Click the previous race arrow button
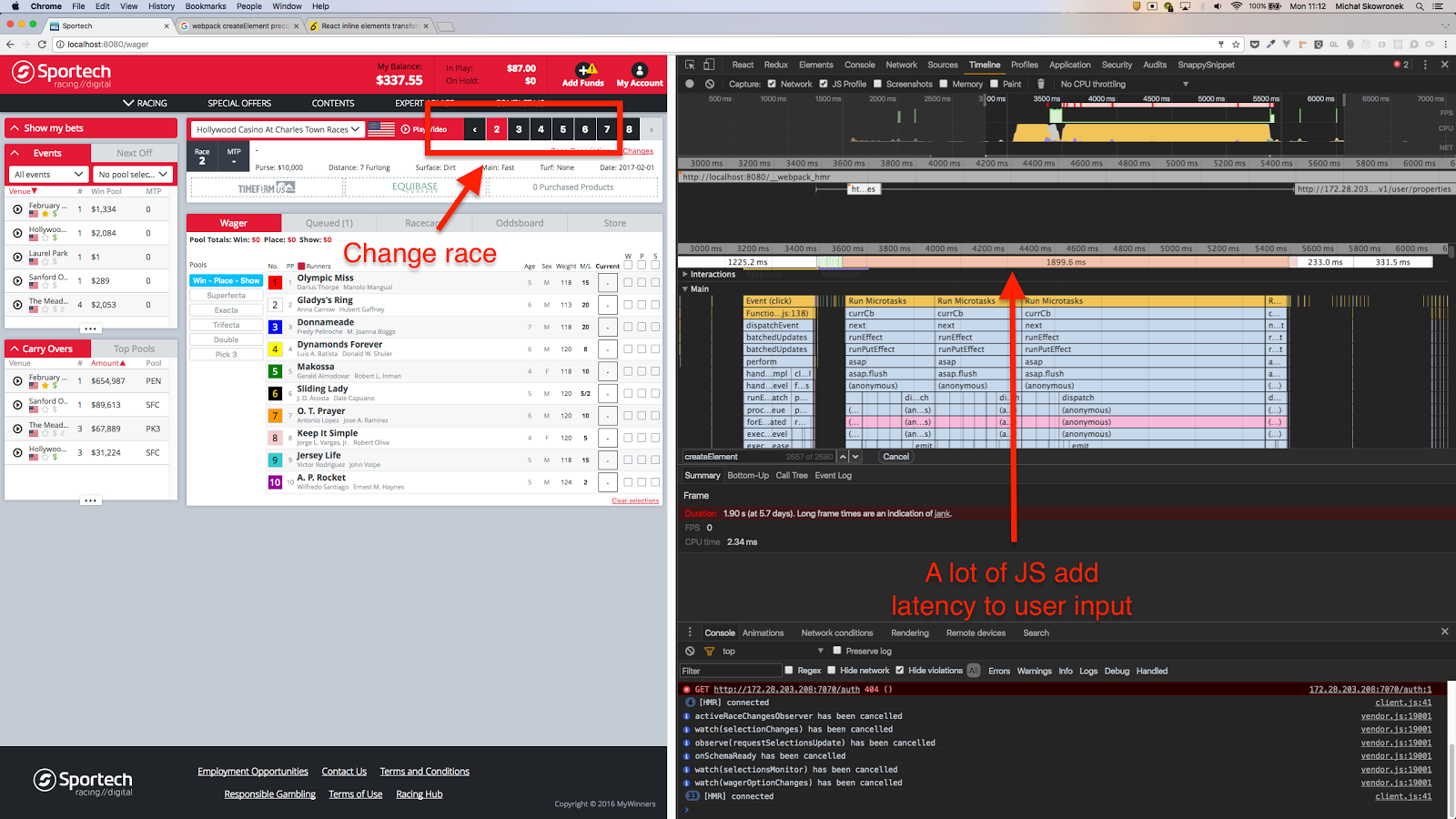This screenshot has width=1456, height=819. (x=474, y=129)
